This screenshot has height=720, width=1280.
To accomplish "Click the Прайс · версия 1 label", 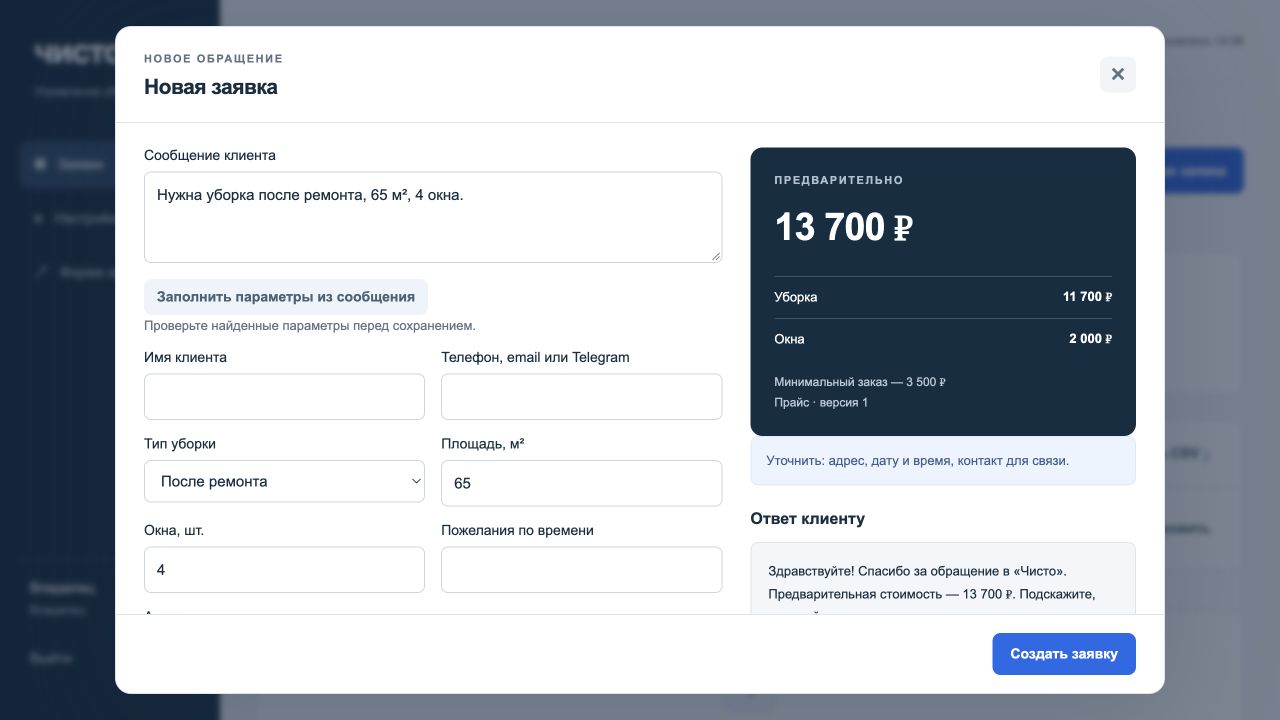I will tap(821, 402).
